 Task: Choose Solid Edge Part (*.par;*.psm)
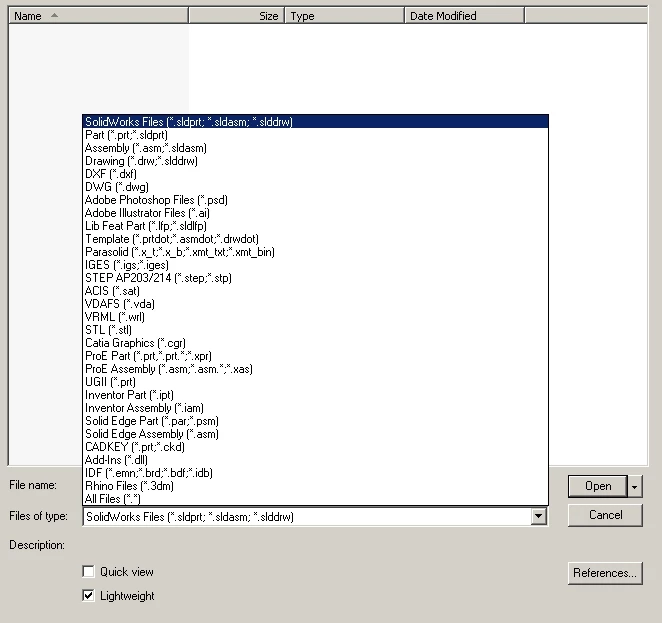click(x=315, y=421)
